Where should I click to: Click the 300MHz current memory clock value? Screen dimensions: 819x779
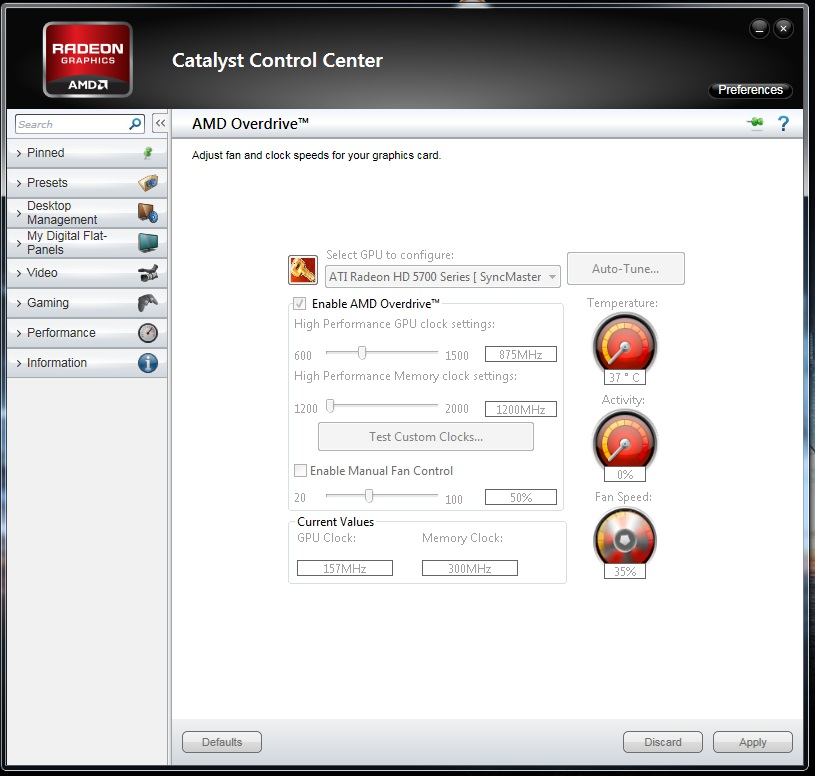(470, 568)
